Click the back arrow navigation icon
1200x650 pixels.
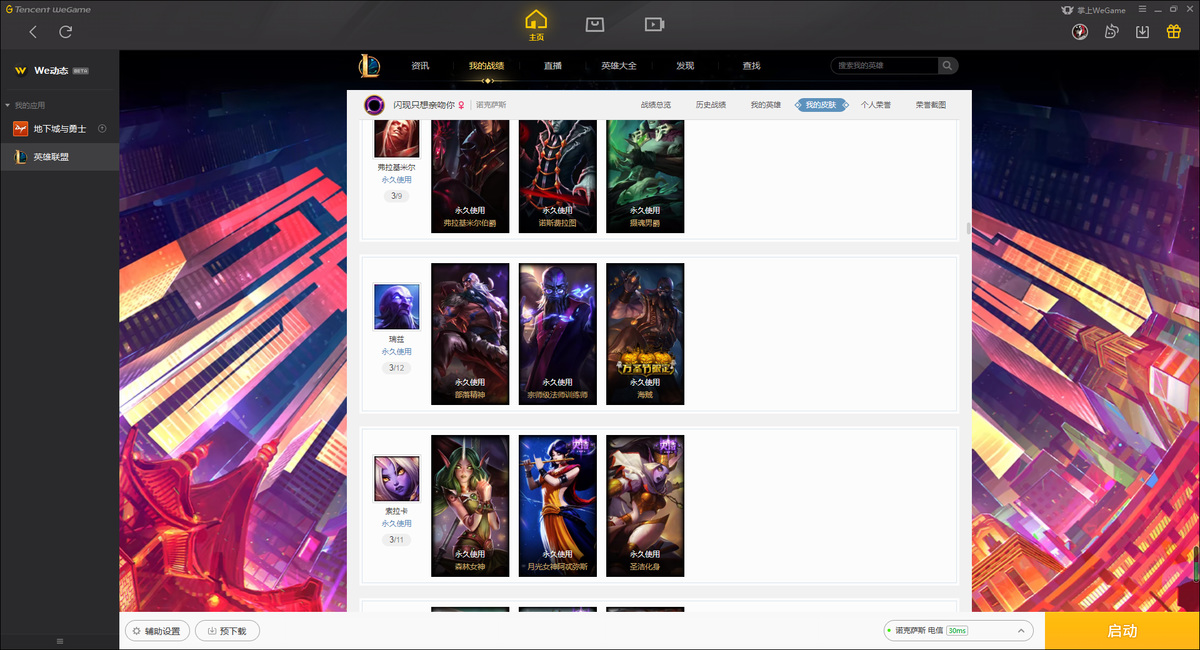[x=33, y=32]
